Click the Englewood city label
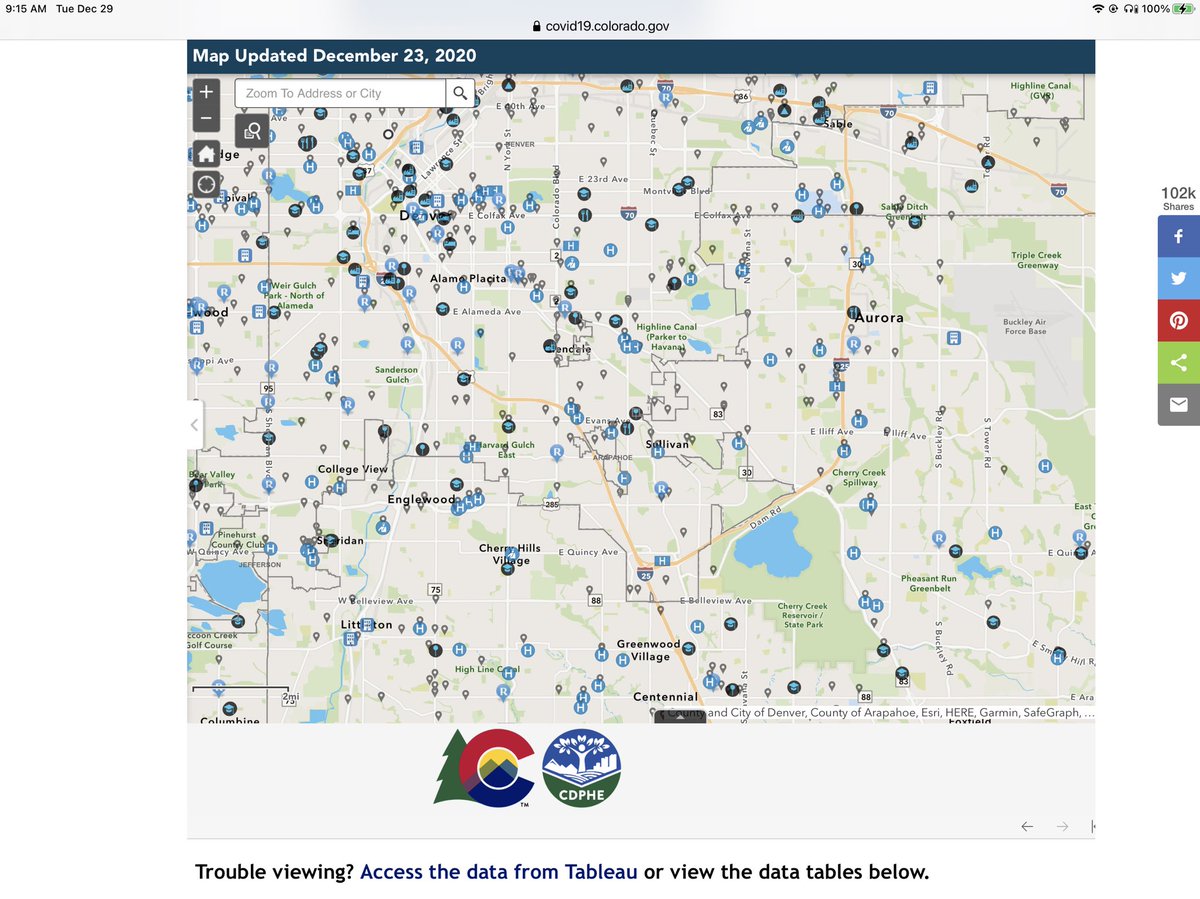The height and width of the screenshot is (899, 1200). click(x=421, y=499)
